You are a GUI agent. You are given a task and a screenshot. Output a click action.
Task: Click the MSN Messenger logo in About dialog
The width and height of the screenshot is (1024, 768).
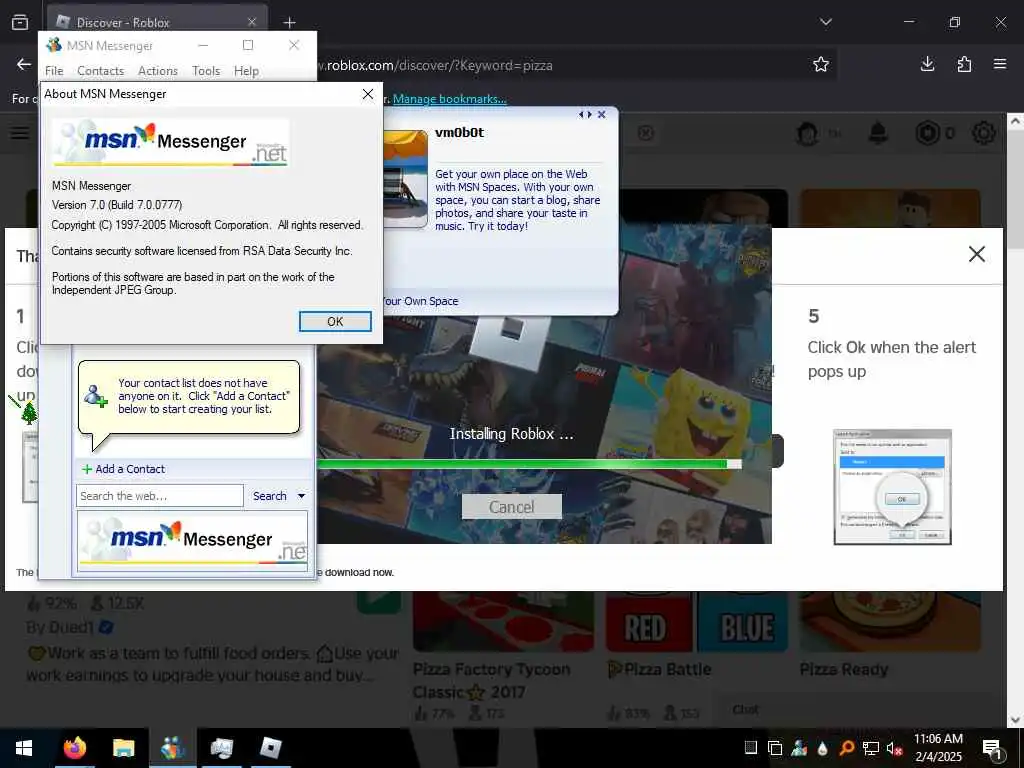click(170, 142)
